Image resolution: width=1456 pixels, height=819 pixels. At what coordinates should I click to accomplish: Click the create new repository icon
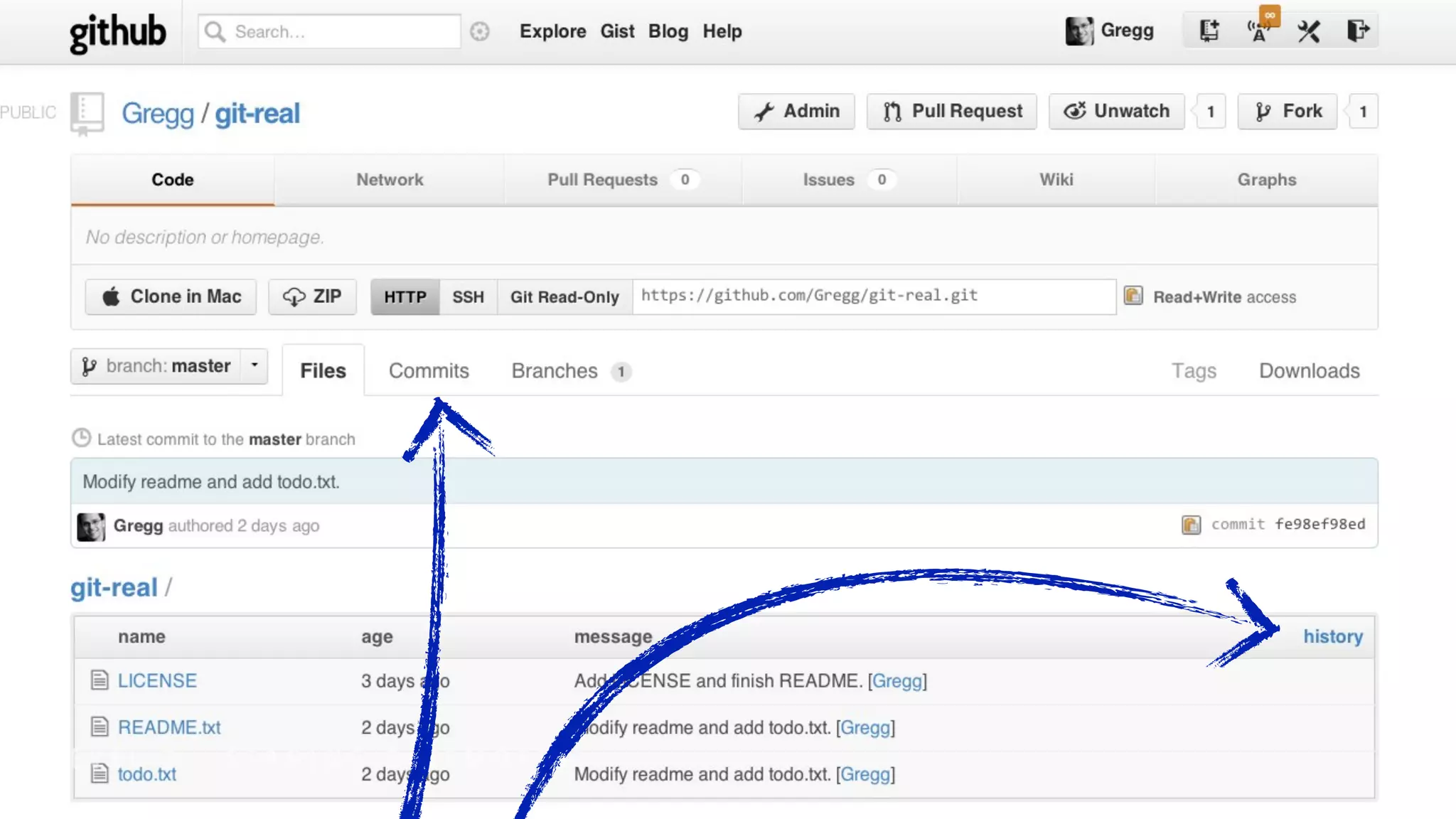1209,31
